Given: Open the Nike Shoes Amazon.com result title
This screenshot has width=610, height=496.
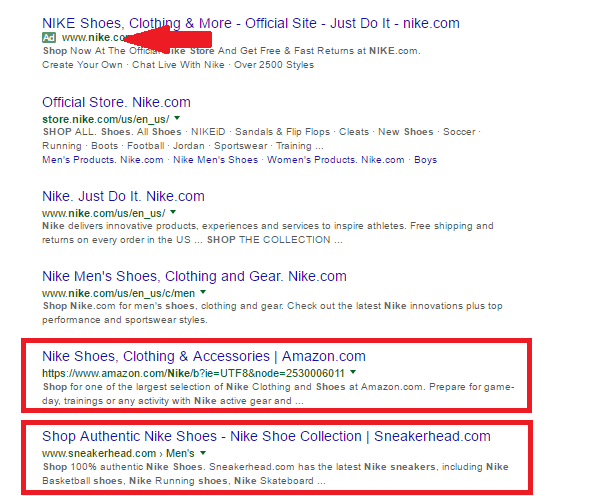Looking at the screenshot, I should (204, 356).
